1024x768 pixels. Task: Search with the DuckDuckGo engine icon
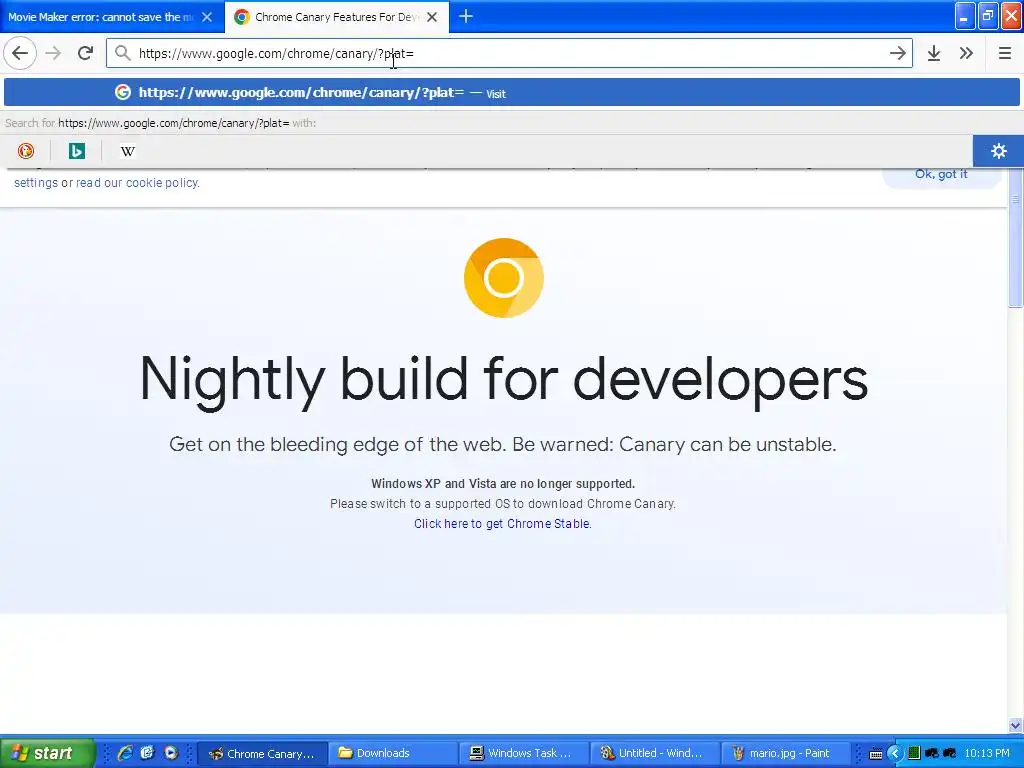pos(25,151)
